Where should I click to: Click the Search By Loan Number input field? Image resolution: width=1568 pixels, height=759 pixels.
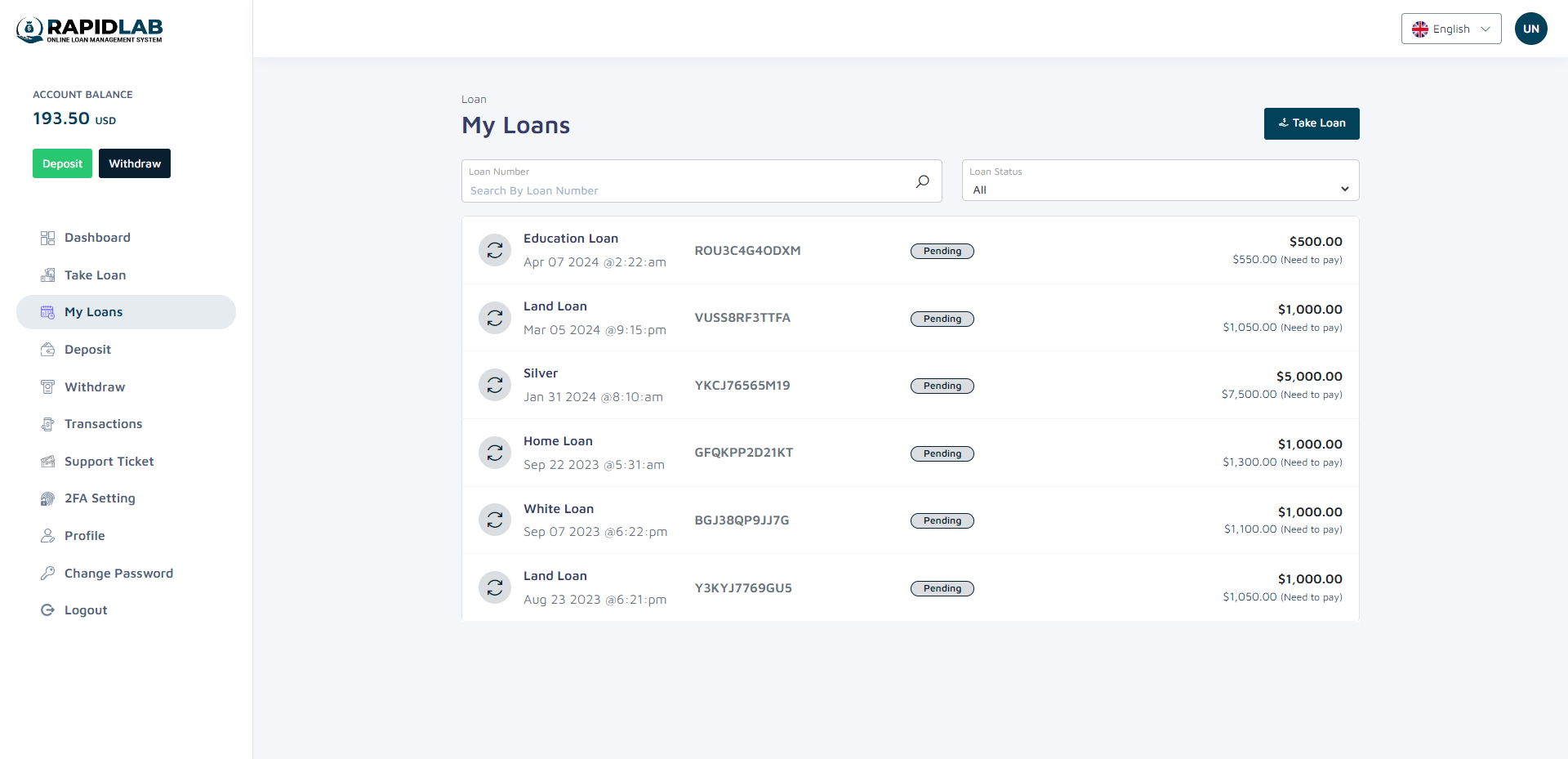coord(686,190)
